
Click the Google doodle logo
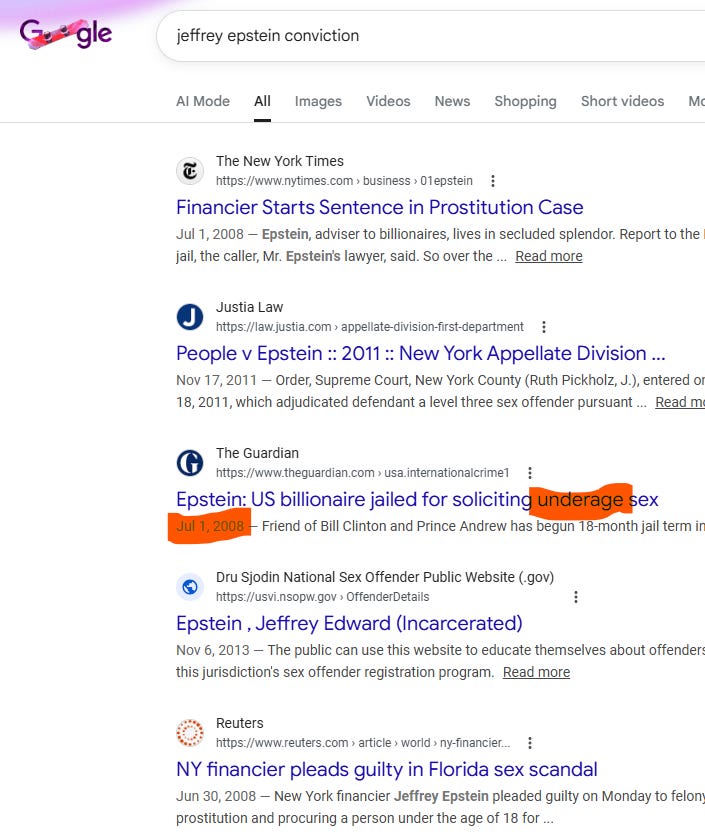click(66, 34)
